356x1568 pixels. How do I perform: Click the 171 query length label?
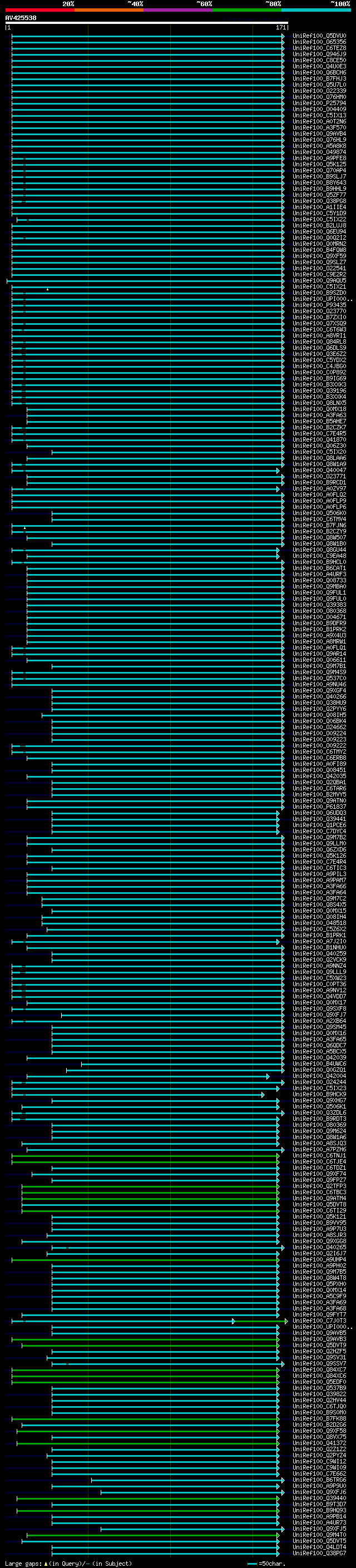(x=280, y=27)
